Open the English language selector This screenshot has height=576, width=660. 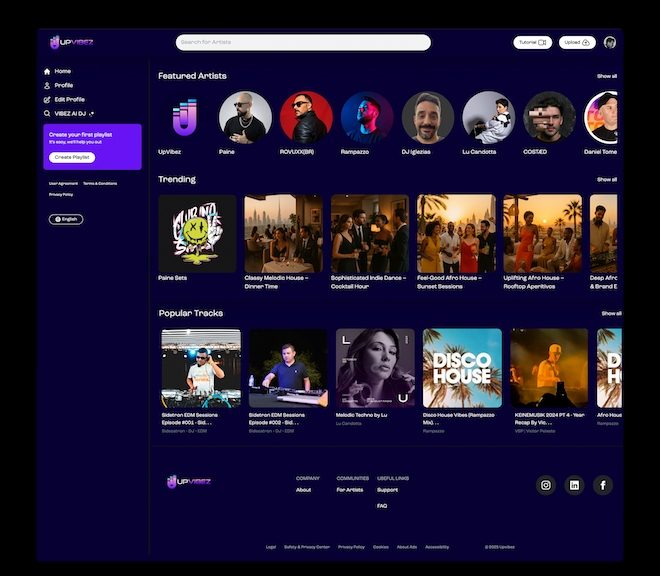click(66, 219)
